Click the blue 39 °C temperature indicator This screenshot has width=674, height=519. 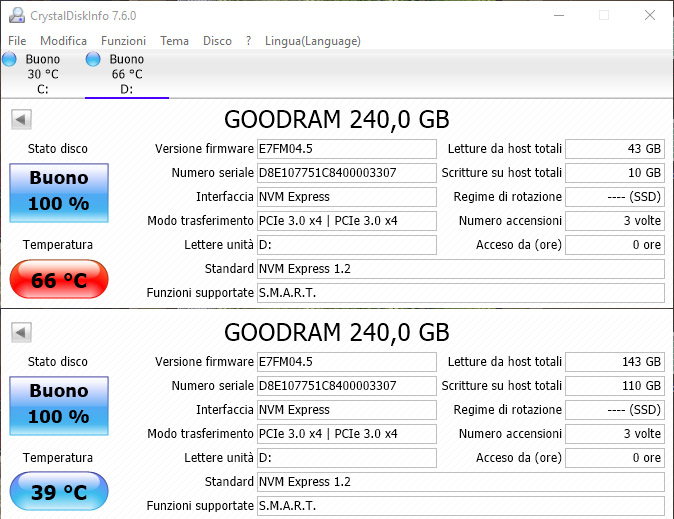click(58, 492)
